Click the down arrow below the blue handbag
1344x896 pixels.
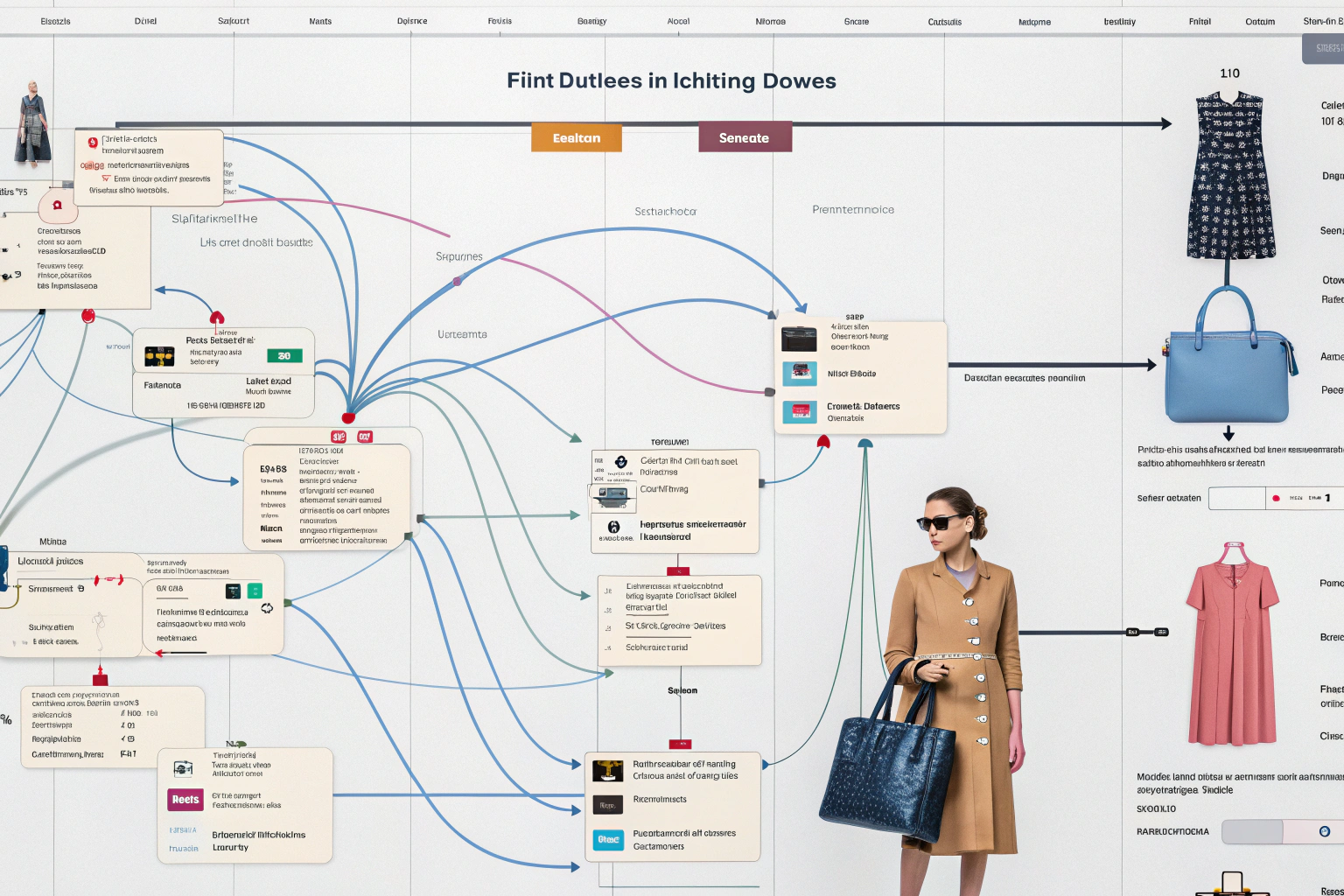tap(1228, 434)
